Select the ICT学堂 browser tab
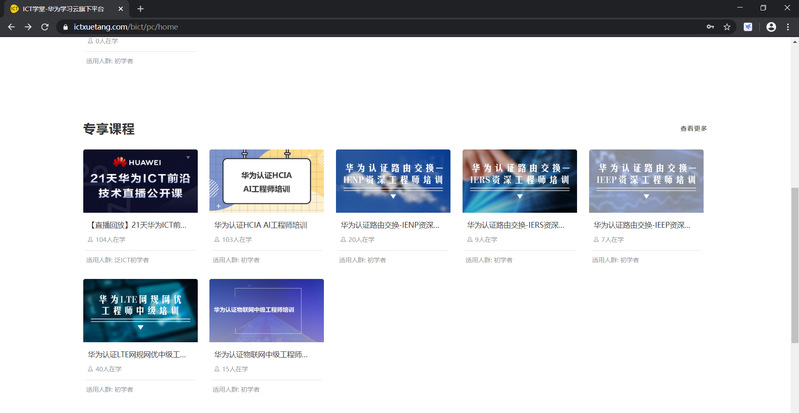Screen dimensions: 799x413 66,9
